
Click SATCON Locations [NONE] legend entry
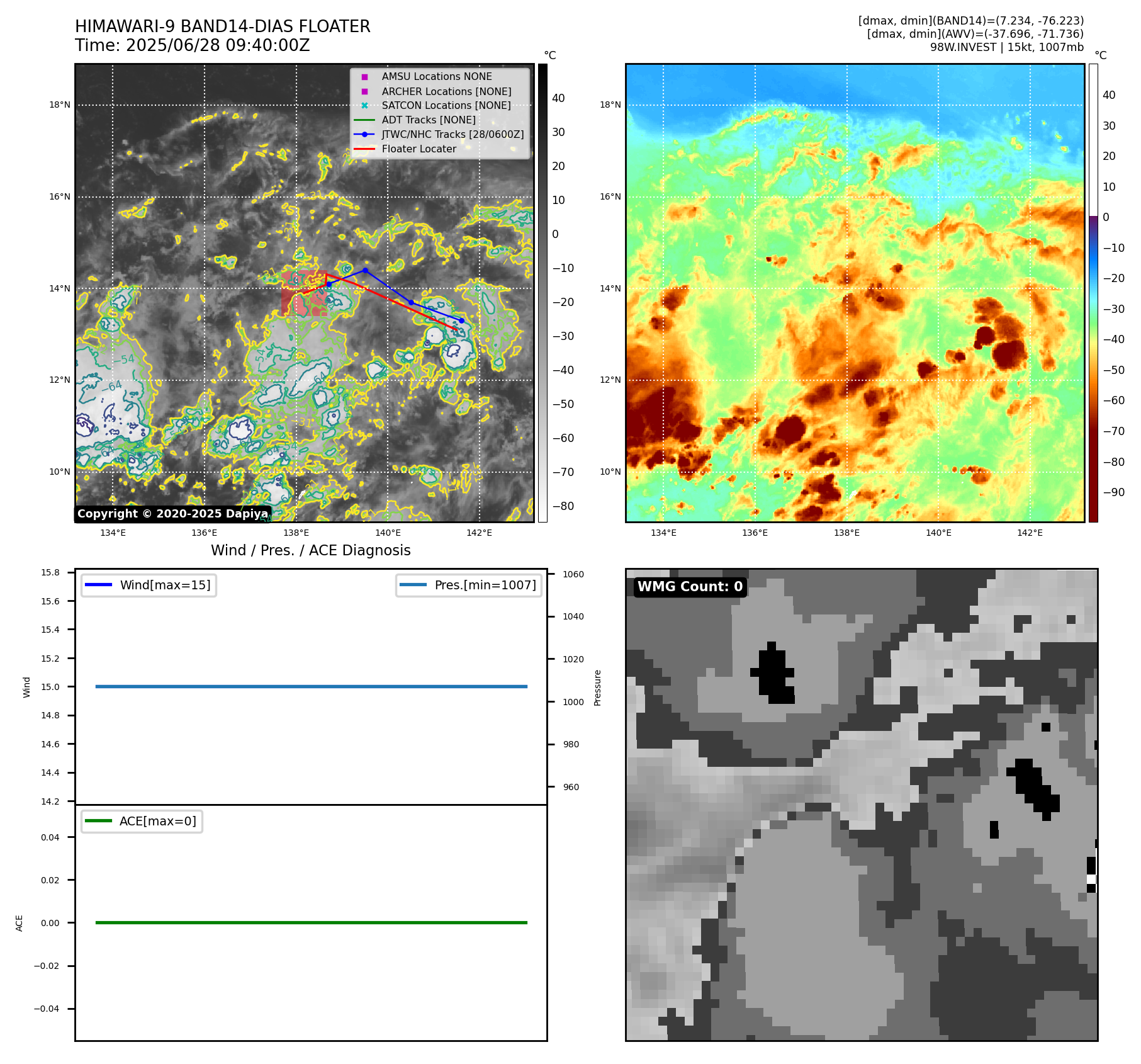click(x=446, y=106)
